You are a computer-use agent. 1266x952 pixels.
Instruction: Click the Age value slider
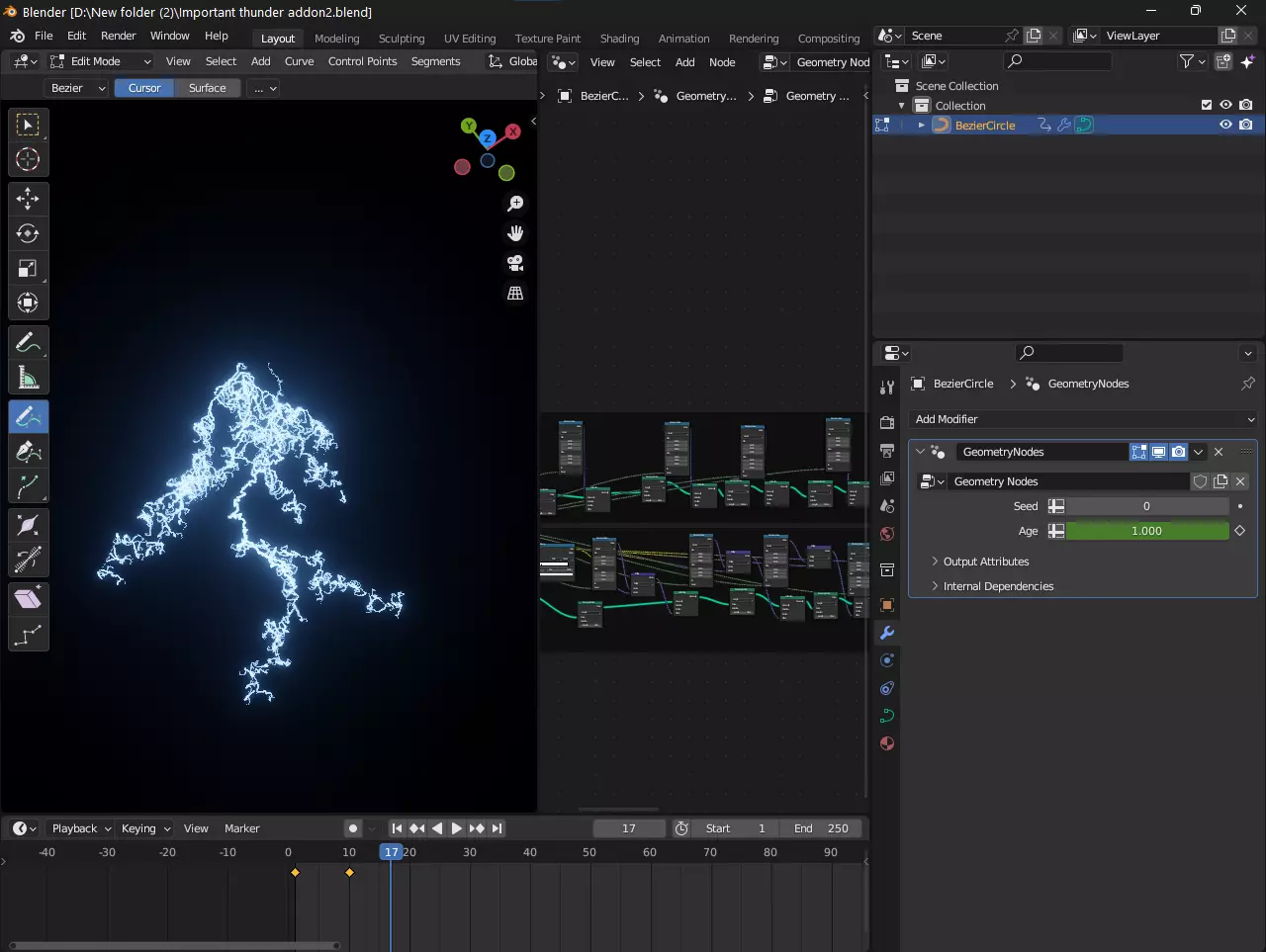(x=1146, y=531)
